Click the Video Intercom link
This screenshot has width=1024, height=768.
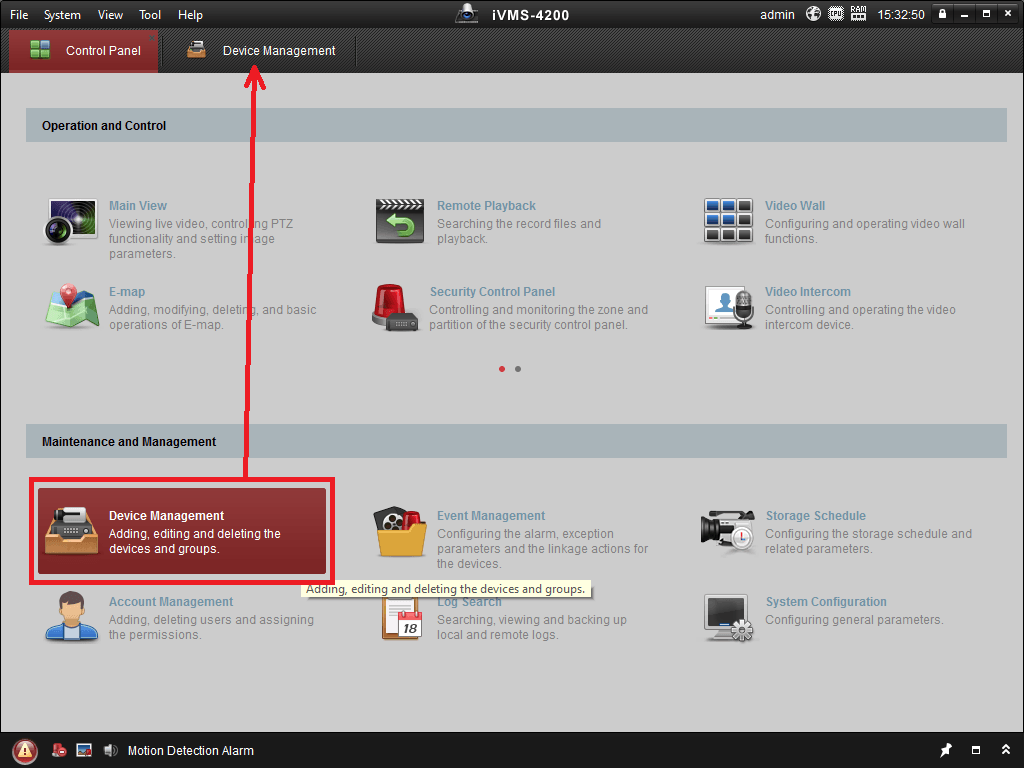(808, 292)
